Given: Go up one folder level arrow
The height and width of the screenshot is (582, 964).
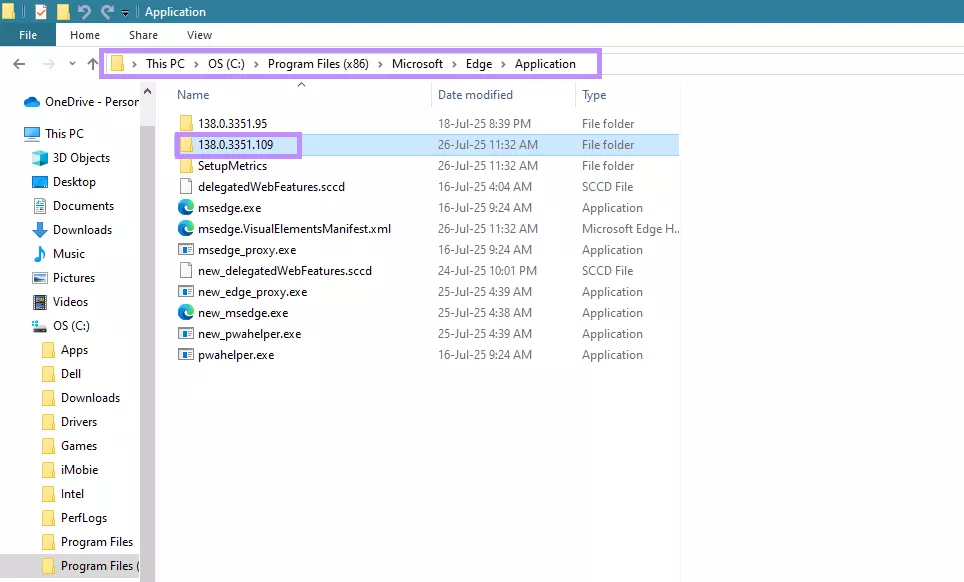Looking at the screenshot, I should 93,63.
